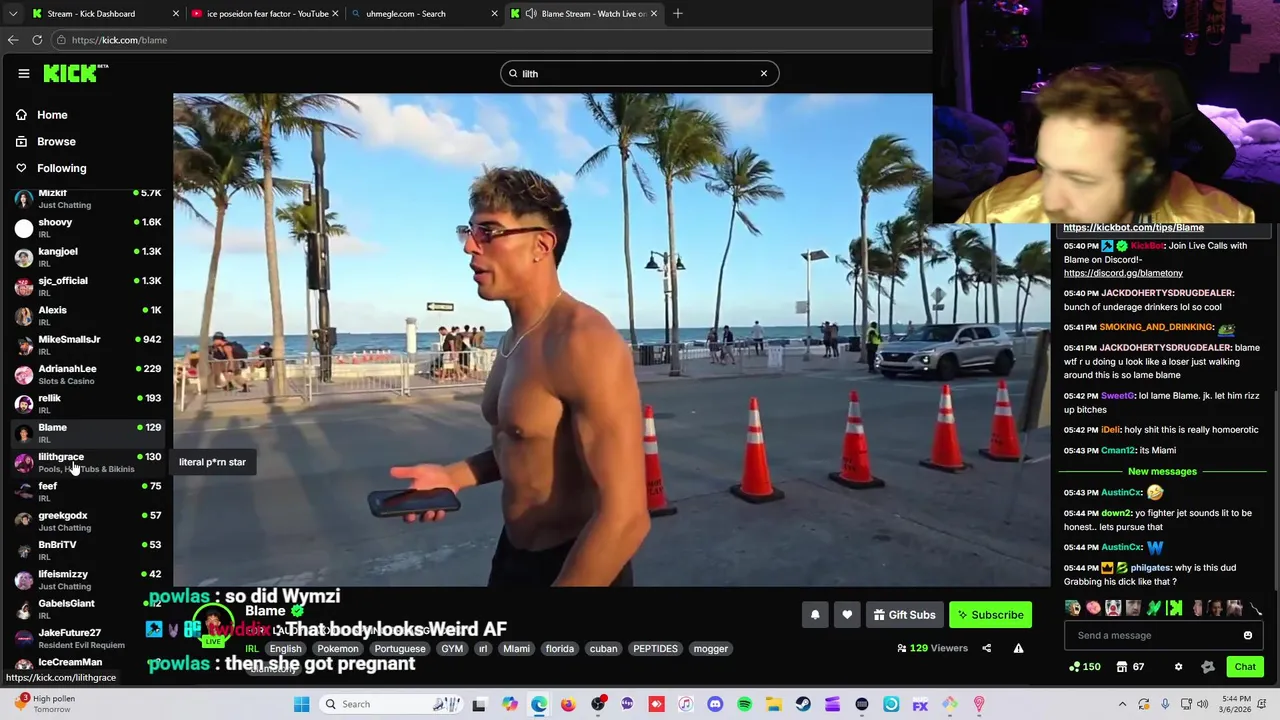This screenshot has height=720, width=1280.
Task: Jump to New messages in chat
Action: pos(1162,471)
